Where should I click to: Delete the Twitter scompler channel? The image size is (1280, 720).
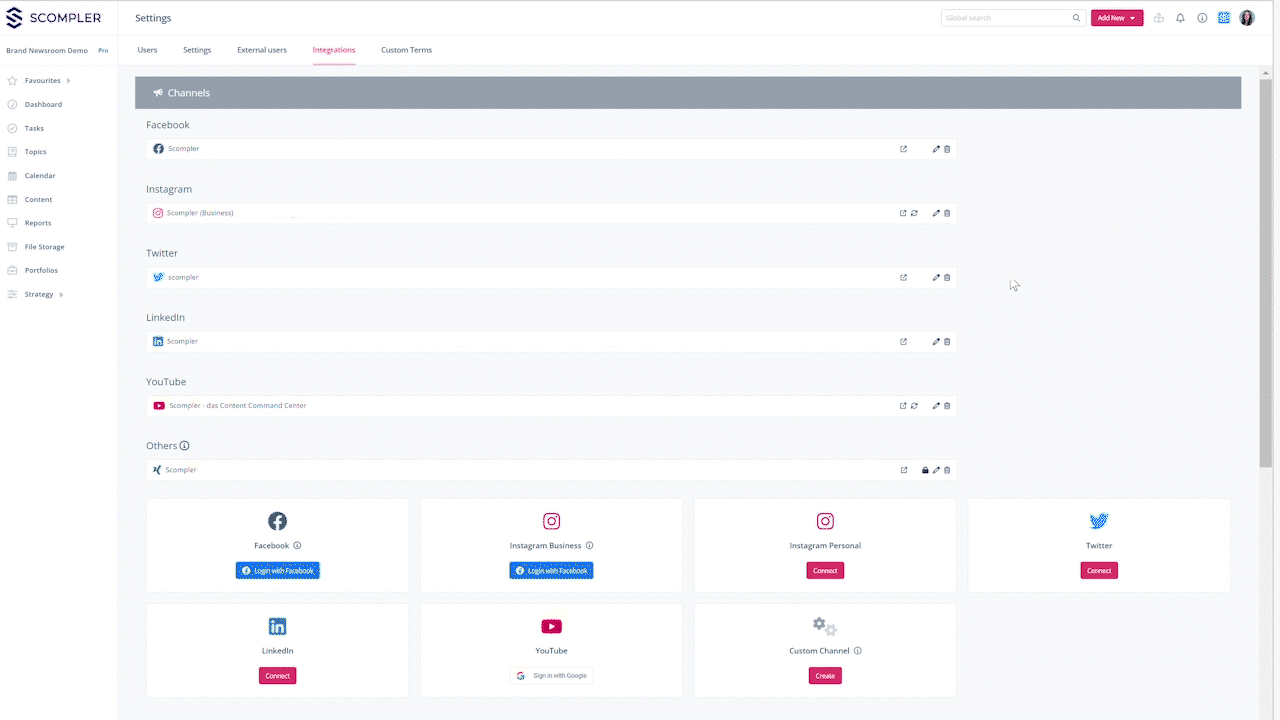(947, 277)
